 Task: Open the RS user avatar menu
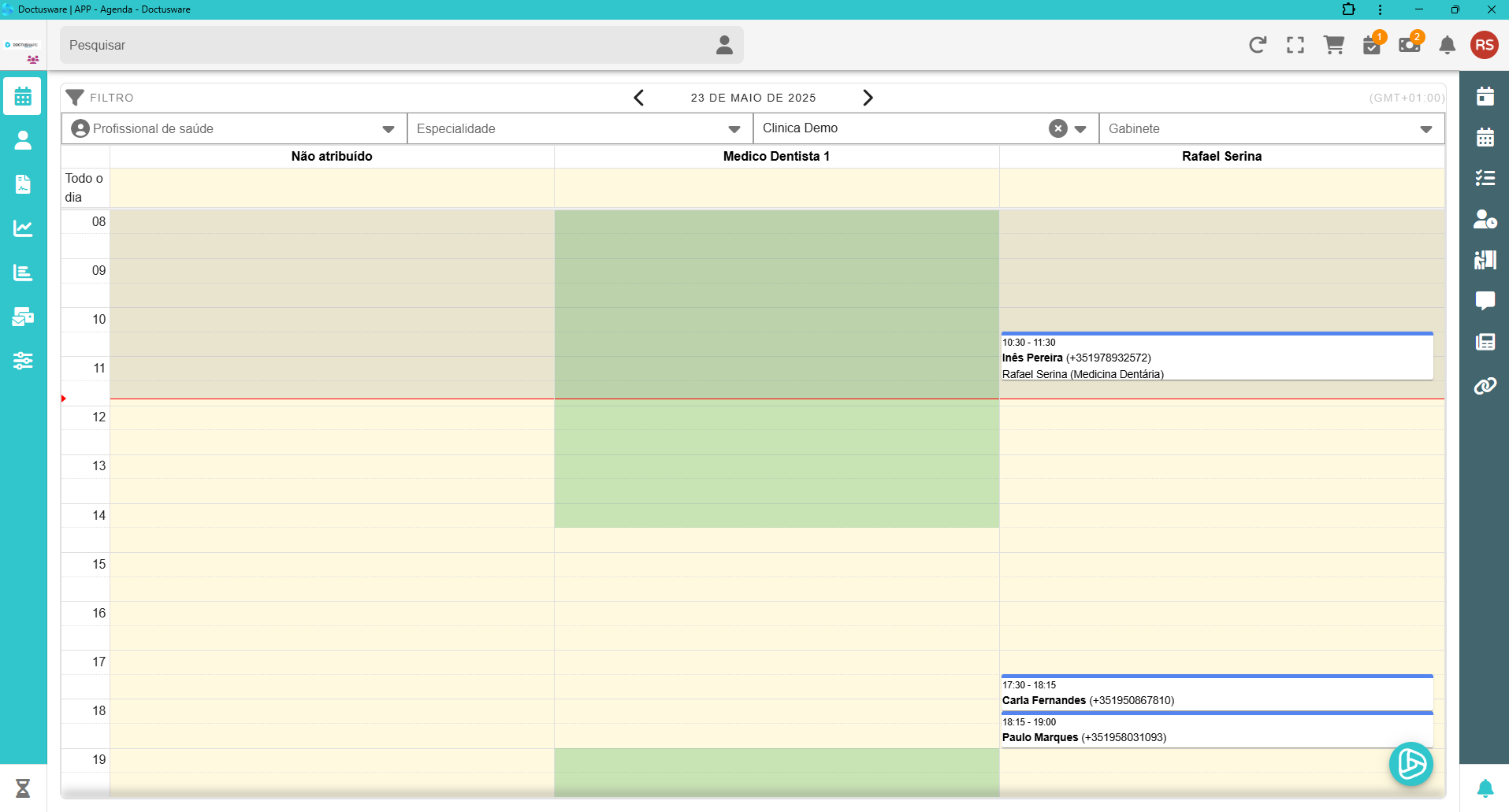click(1484, 45)
